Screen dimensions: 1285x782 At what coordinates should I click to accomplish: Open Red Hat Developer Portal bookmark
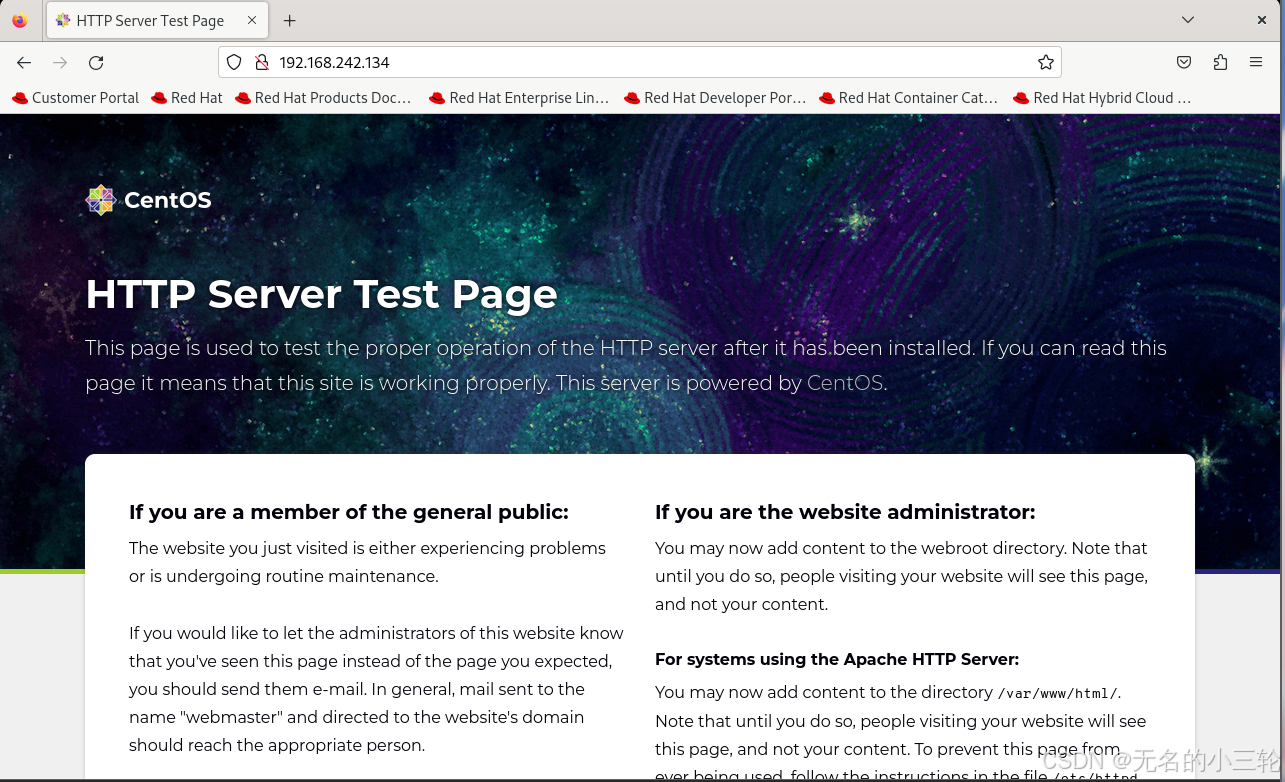click(715, 98)
